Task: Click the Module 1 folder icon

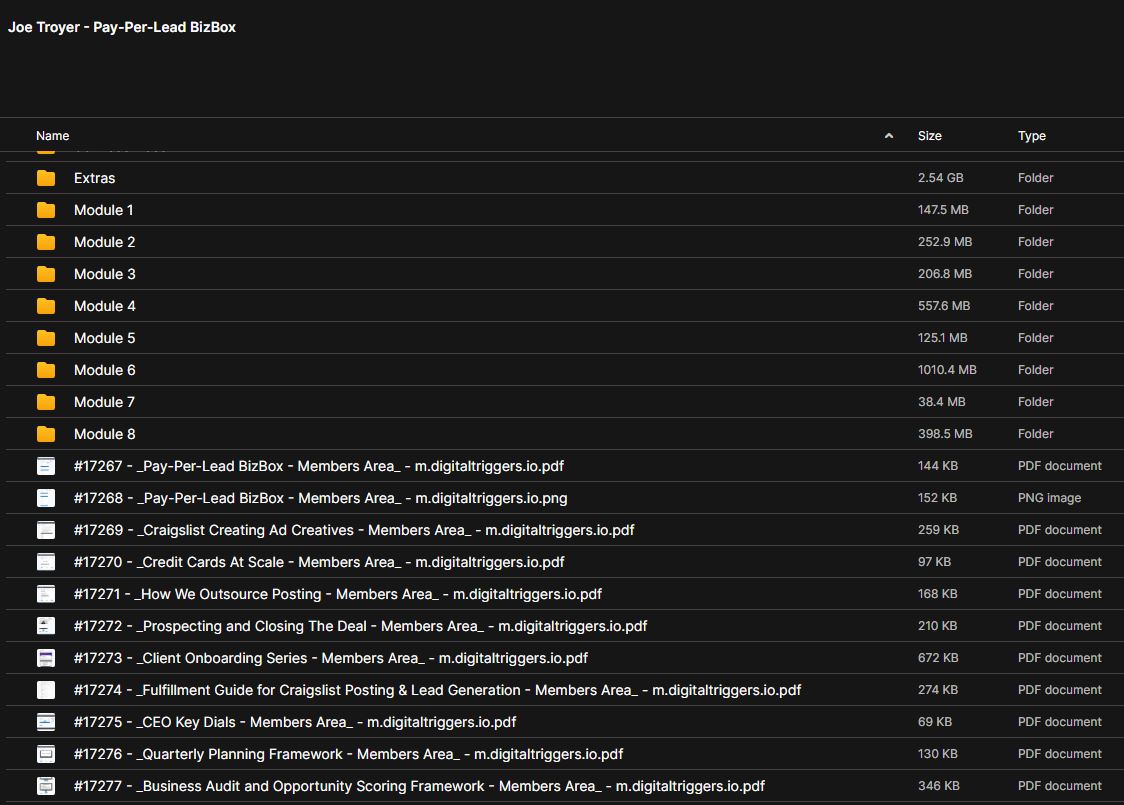Action: point(46,210)
